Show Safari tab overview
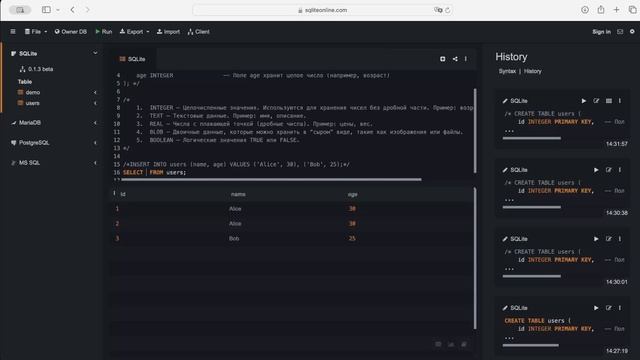 [632, 9]
